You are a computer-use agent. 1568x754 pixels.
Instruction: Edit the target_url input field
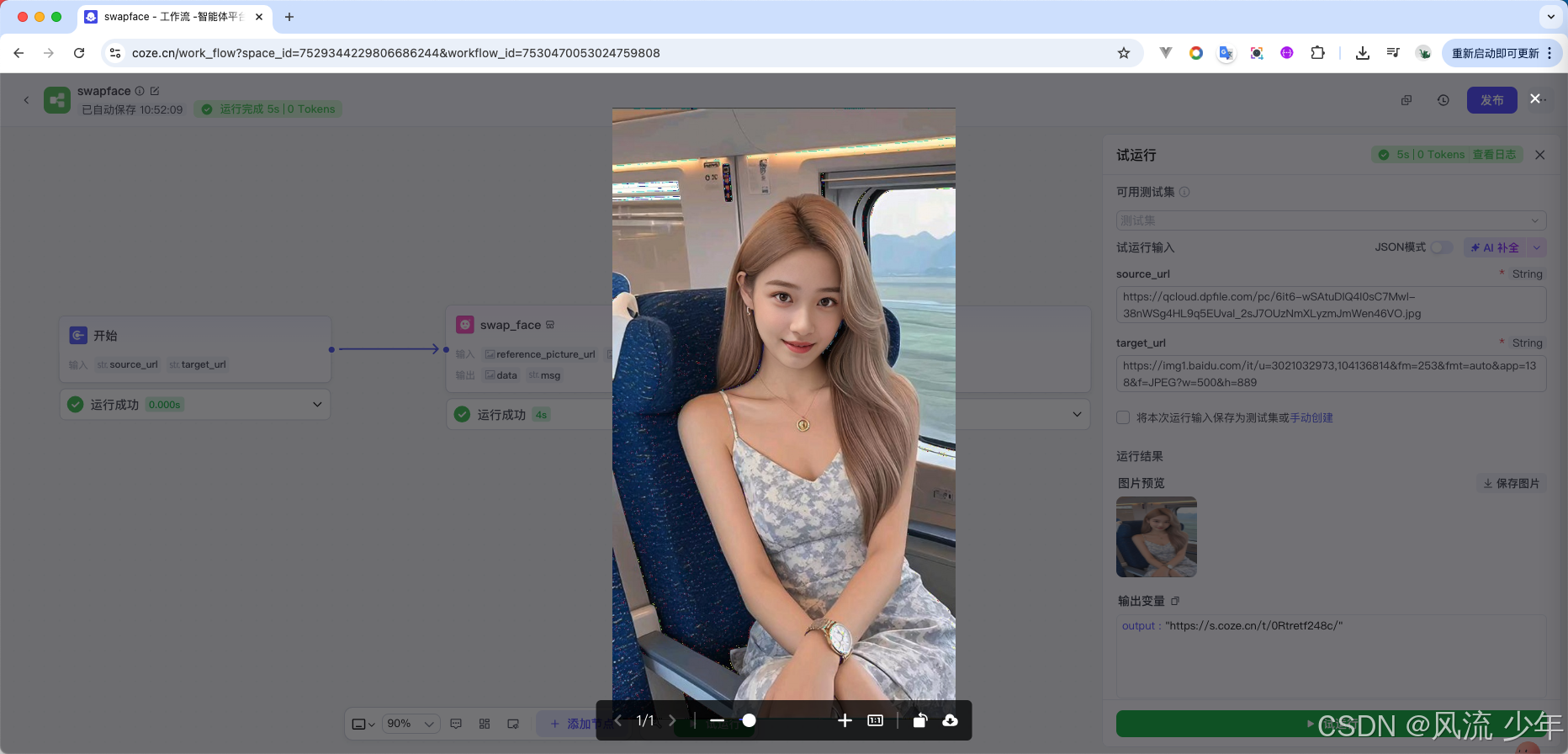pos(1331,374)
